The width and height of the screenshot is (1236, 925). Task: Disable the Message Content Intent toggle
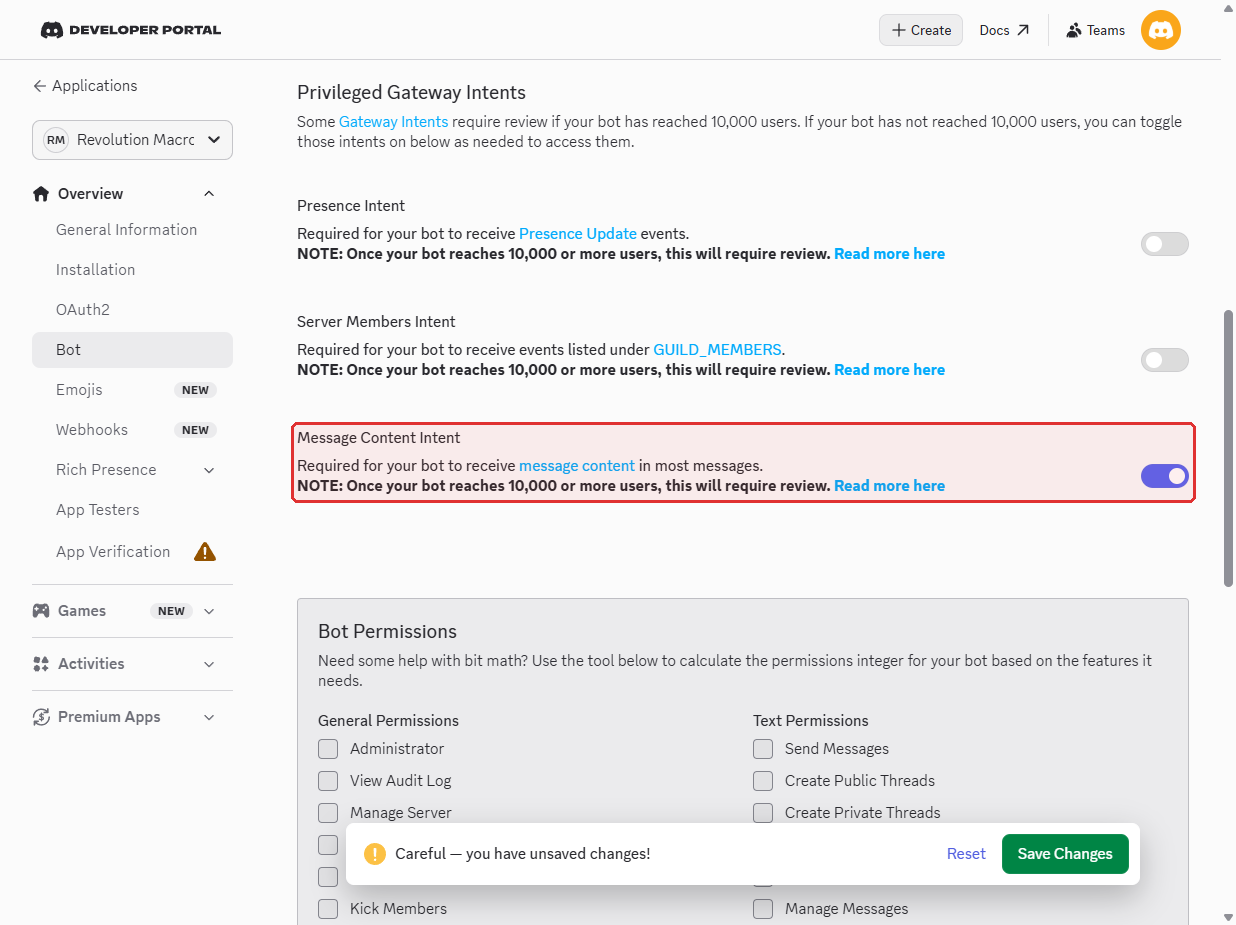click(1165, 476)
